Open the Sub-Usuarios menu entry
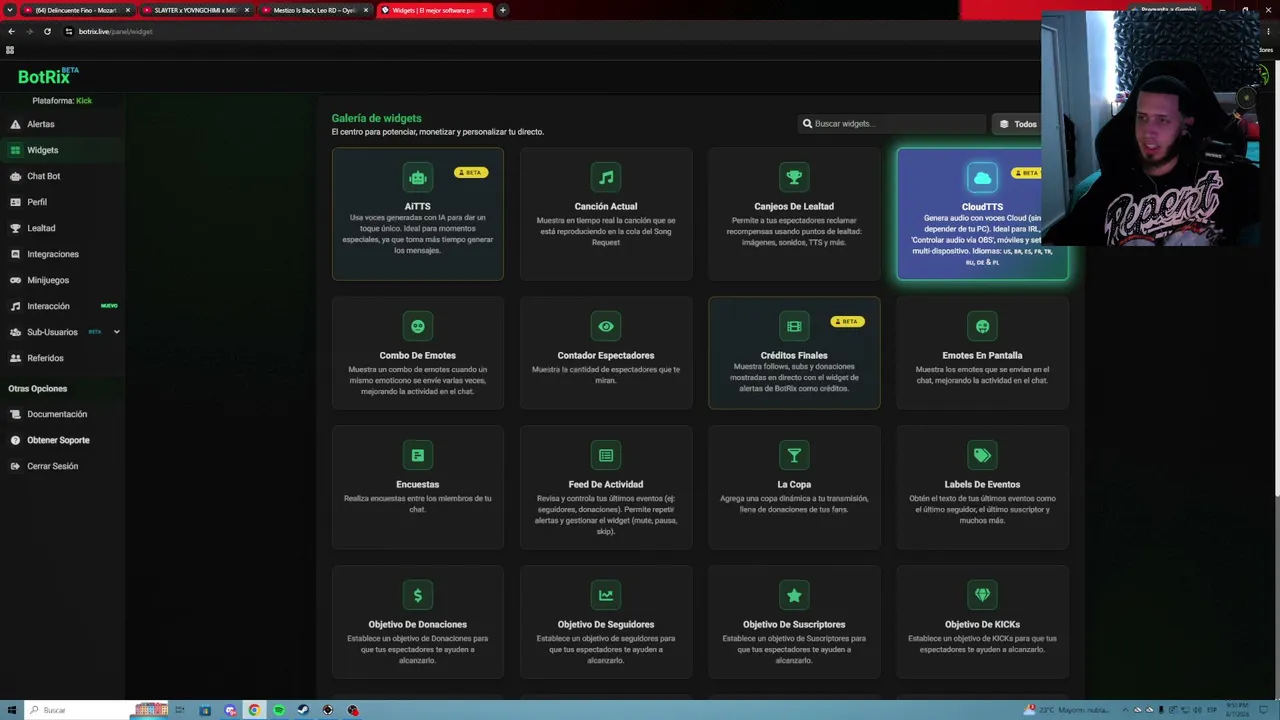Image resolution: width=1280 pixels, height=720 pixels. point(52,332)
